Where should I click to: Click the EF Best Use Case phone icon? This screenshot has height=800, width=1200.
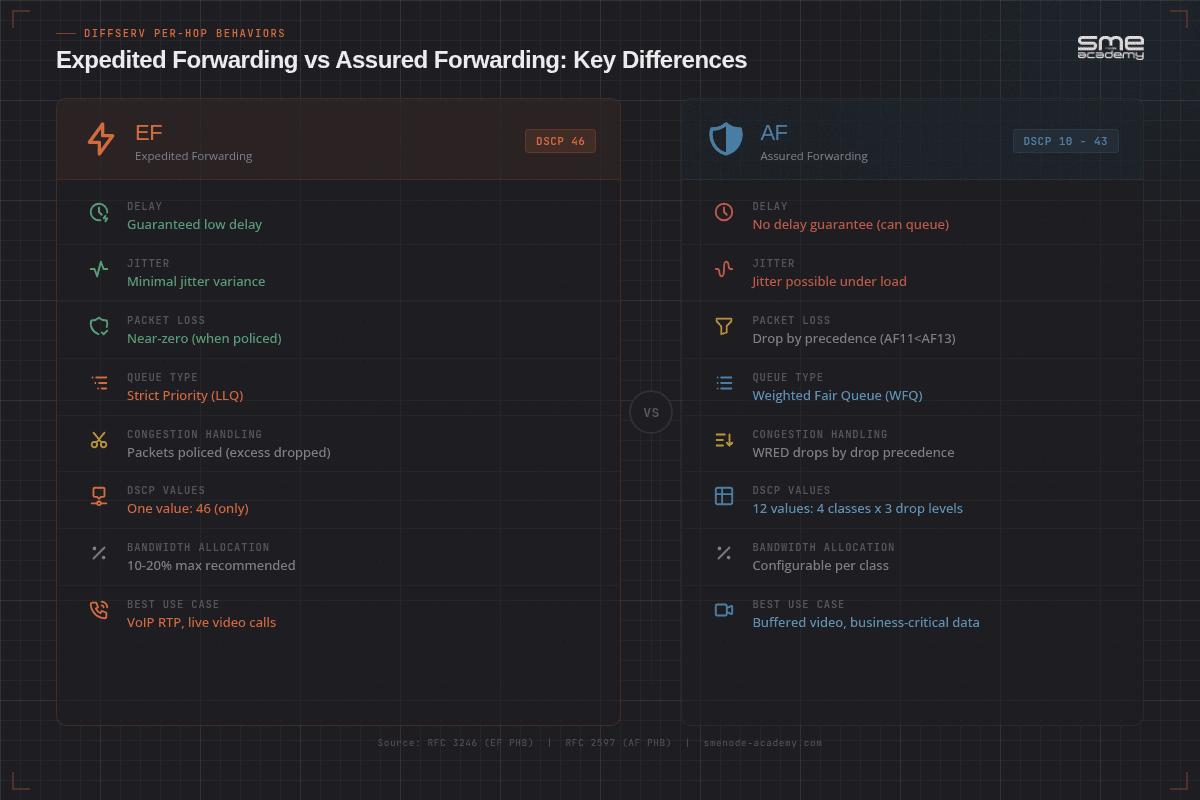[x=99, y=610]
